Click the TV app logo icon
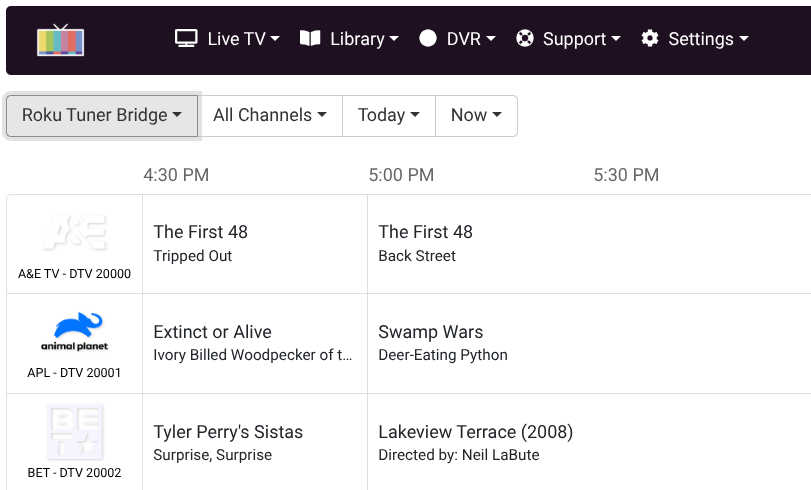The height and width of the screenshot is (490, 811). [60, 39]
